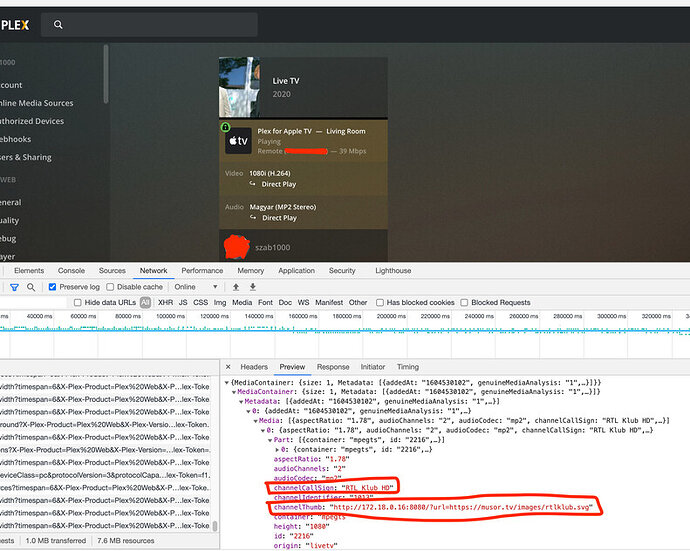Screen dimensions: 690x551
Task: Uncheck Preserve log checkbox
Action: [x=52, y=287]
